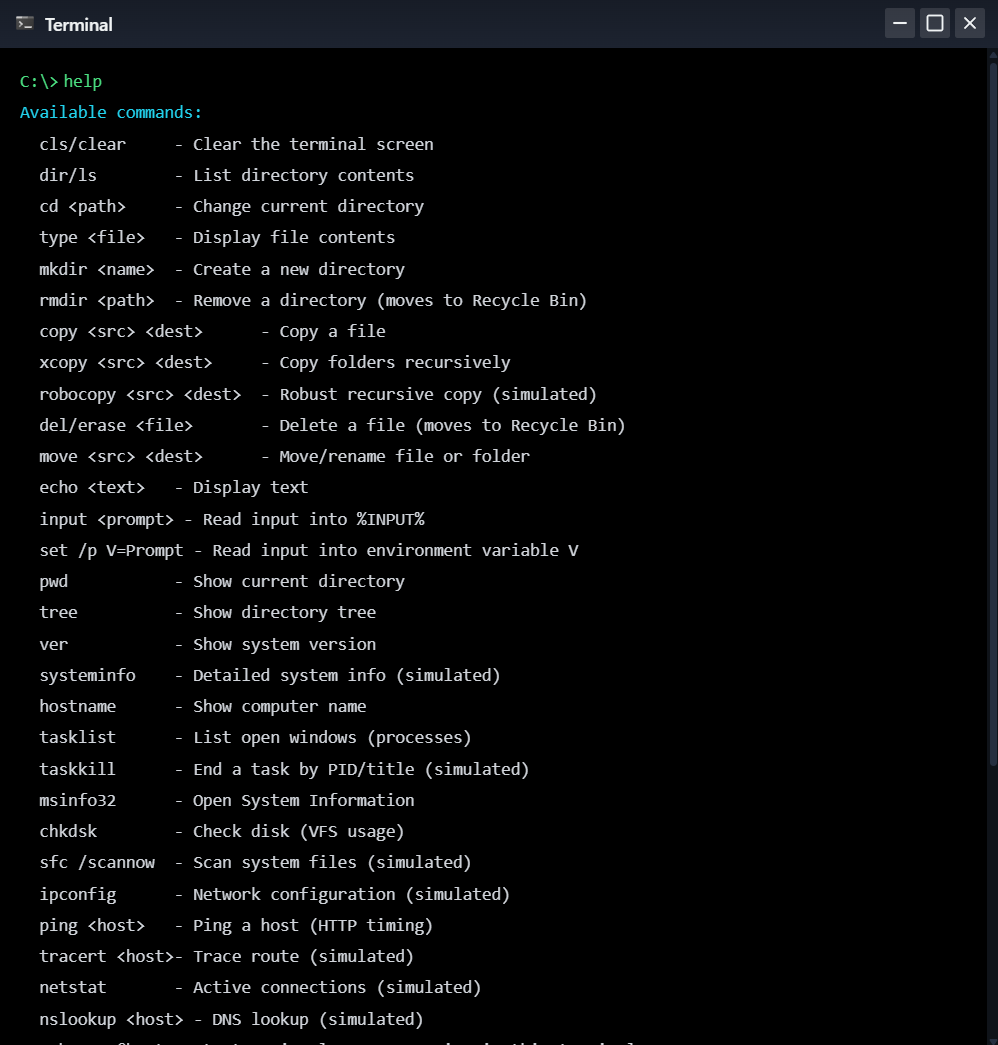This screenshot has width=998, height=1045.
Task: Click 'Create a new directory' description
Action: tap(299, 269)
